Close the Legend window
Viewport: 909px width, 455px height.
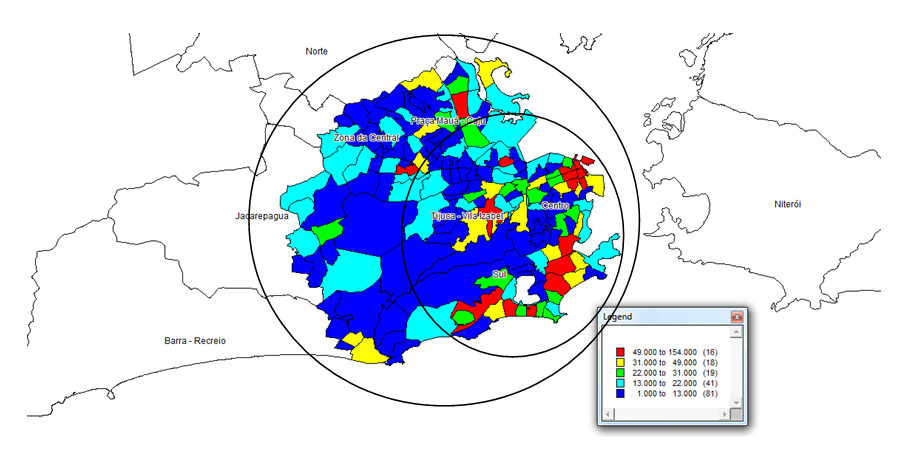tap(737, 317)
